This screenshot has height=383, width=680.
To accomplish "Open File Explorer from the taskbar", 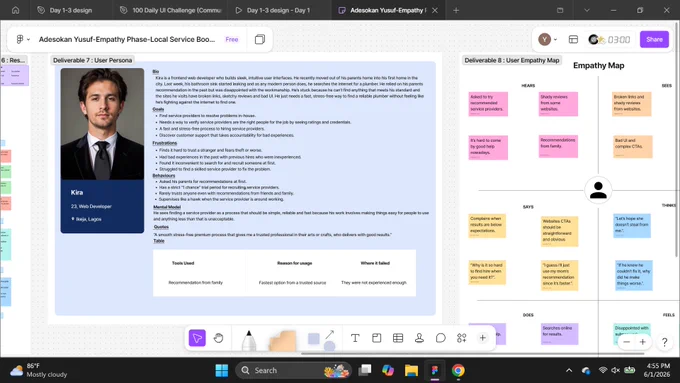I will tap(411, 370).
